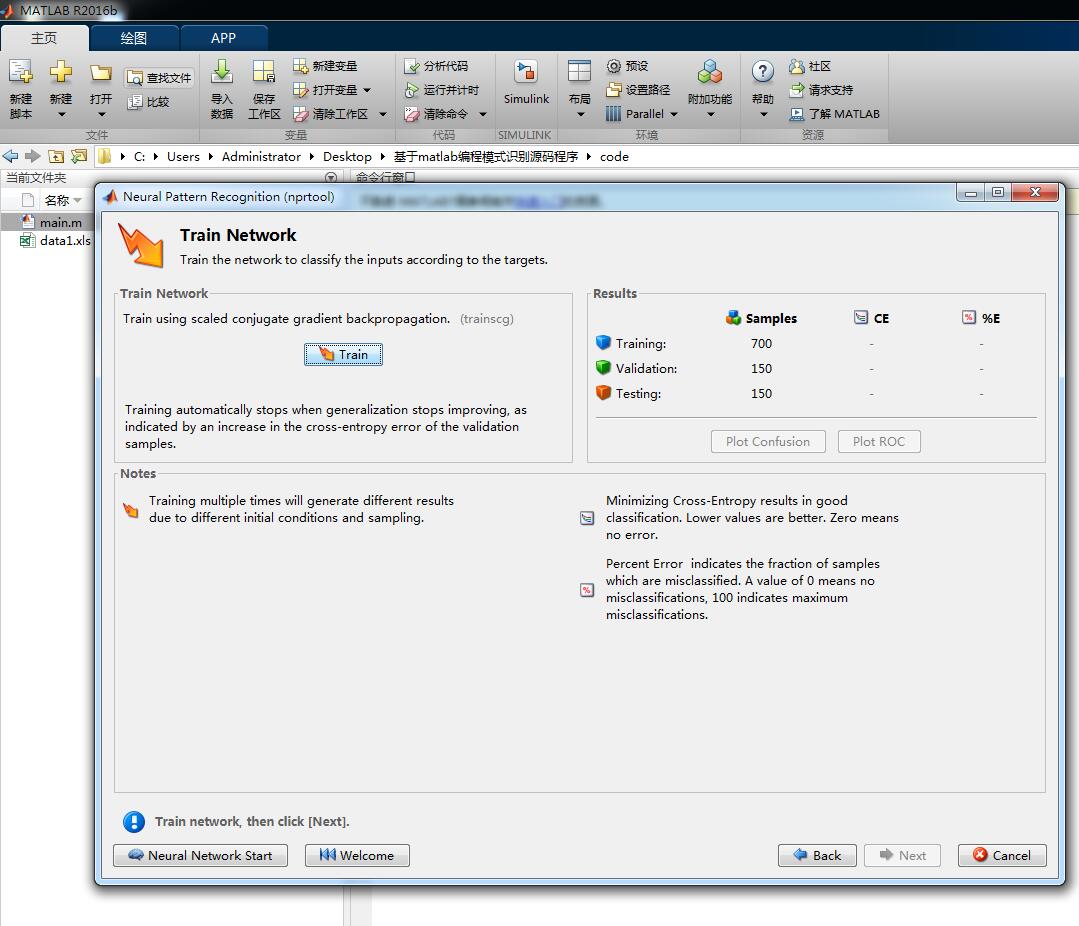Viewport: 1079px width, 926px height.
Task: Click the disabled Plot Confusion button
Action: click(768, 442)
